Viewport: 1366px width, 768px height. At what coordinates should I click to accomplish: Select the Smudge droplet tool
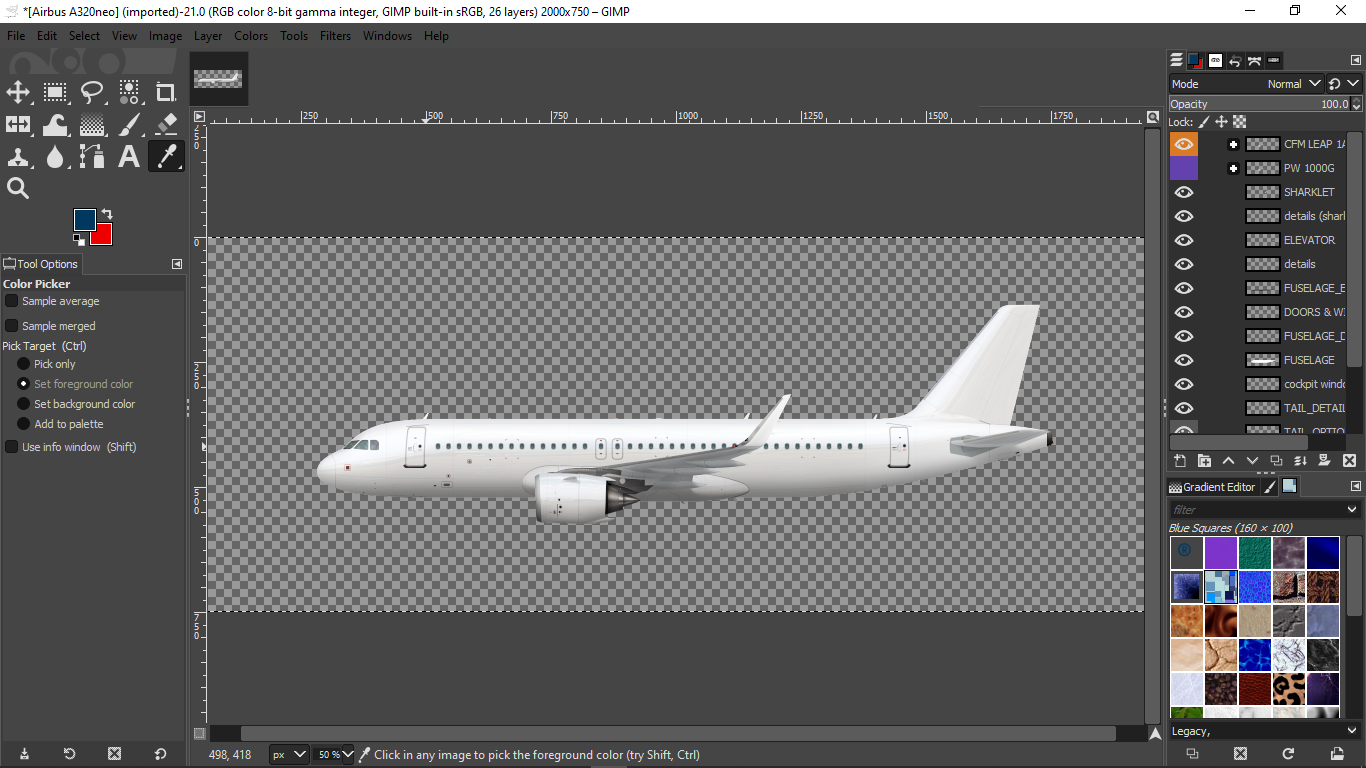(x=55, y=157)
